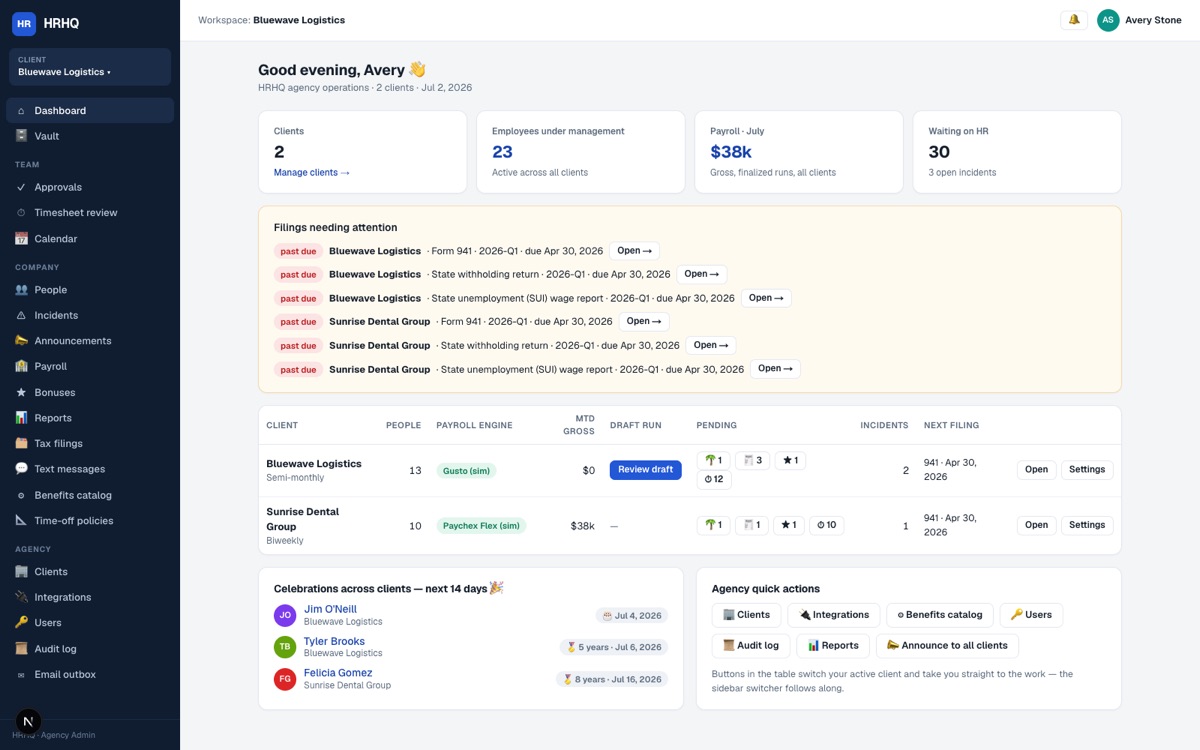Click the Integrations quick action button
Viewport: 1200px width, 750px height.
834,615
